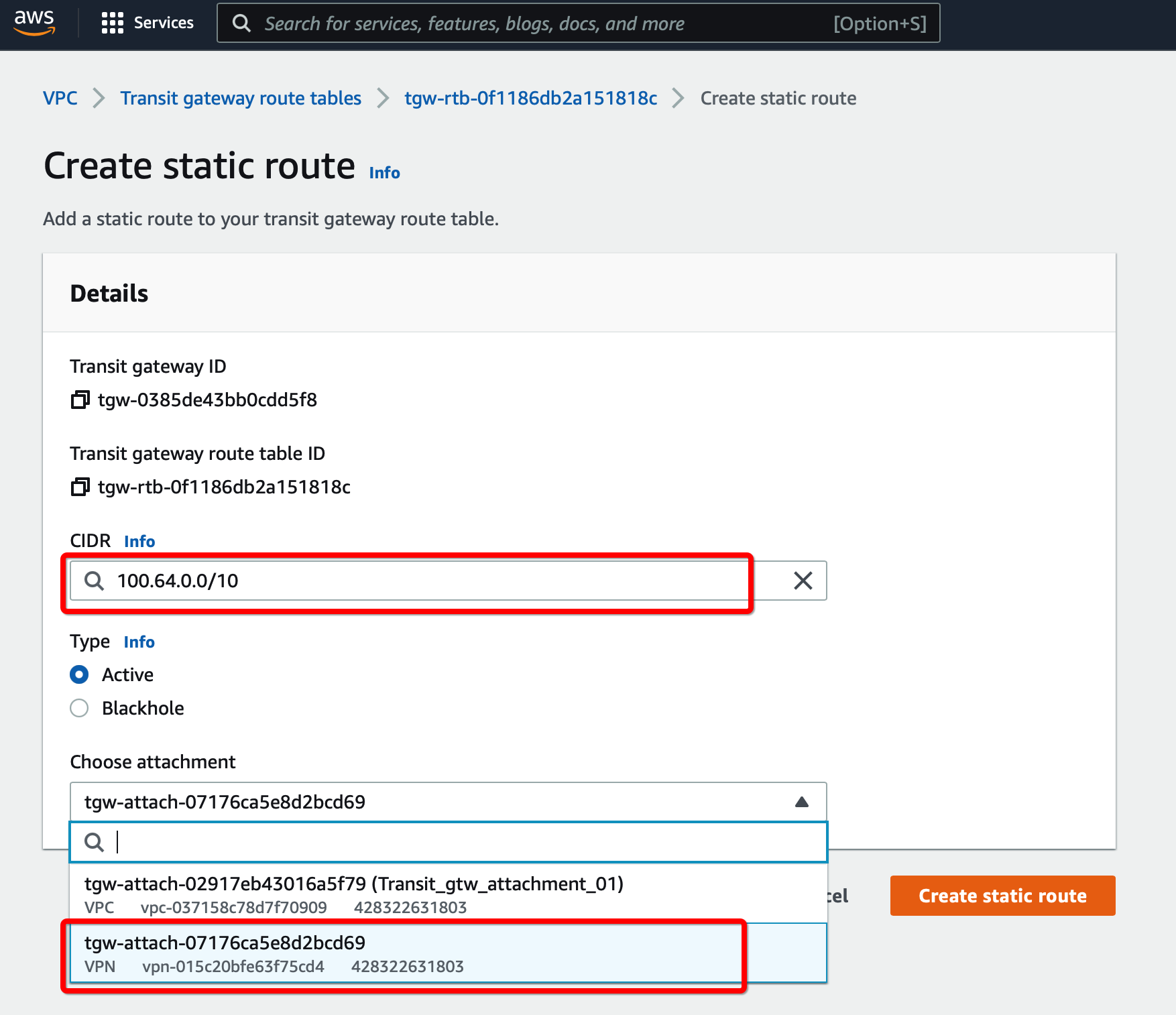Click the search magnifier in top bar
The image size is (1176, 1015).
[x=241, y=23]
